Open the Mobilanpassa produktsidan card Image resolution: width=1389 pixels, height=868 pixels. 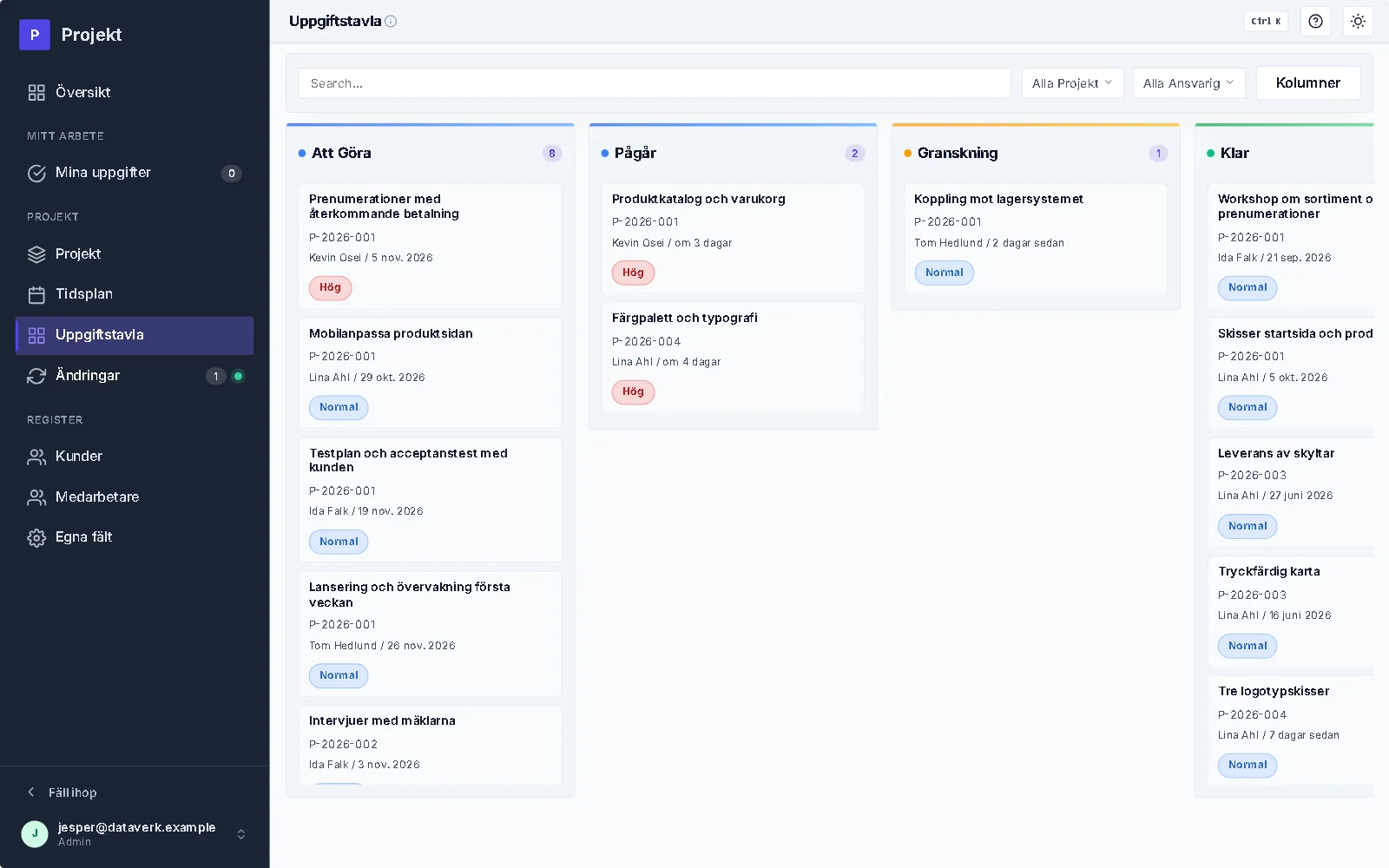click(x=431, y=373)
